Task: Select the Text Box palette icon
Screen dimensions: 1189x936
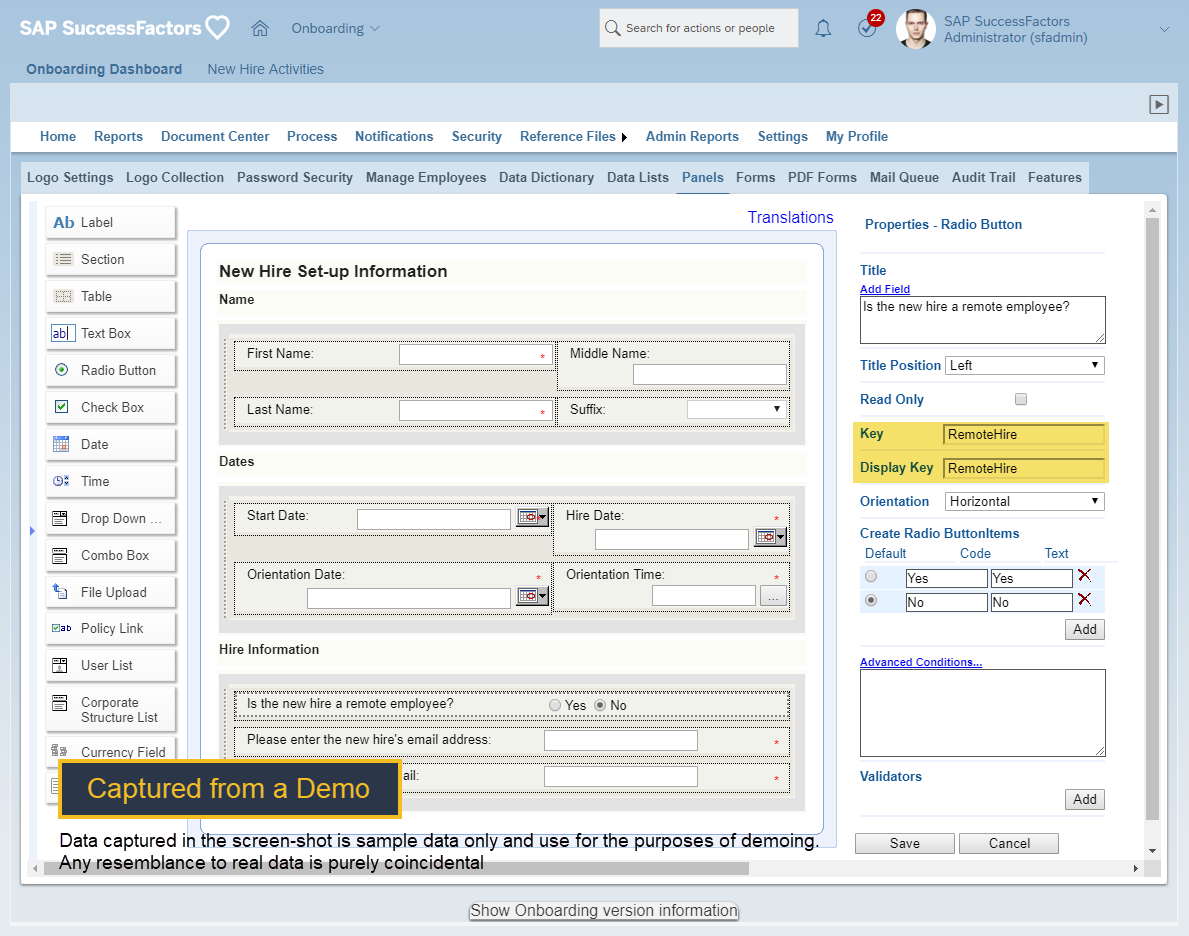Action: coord(63,333)
